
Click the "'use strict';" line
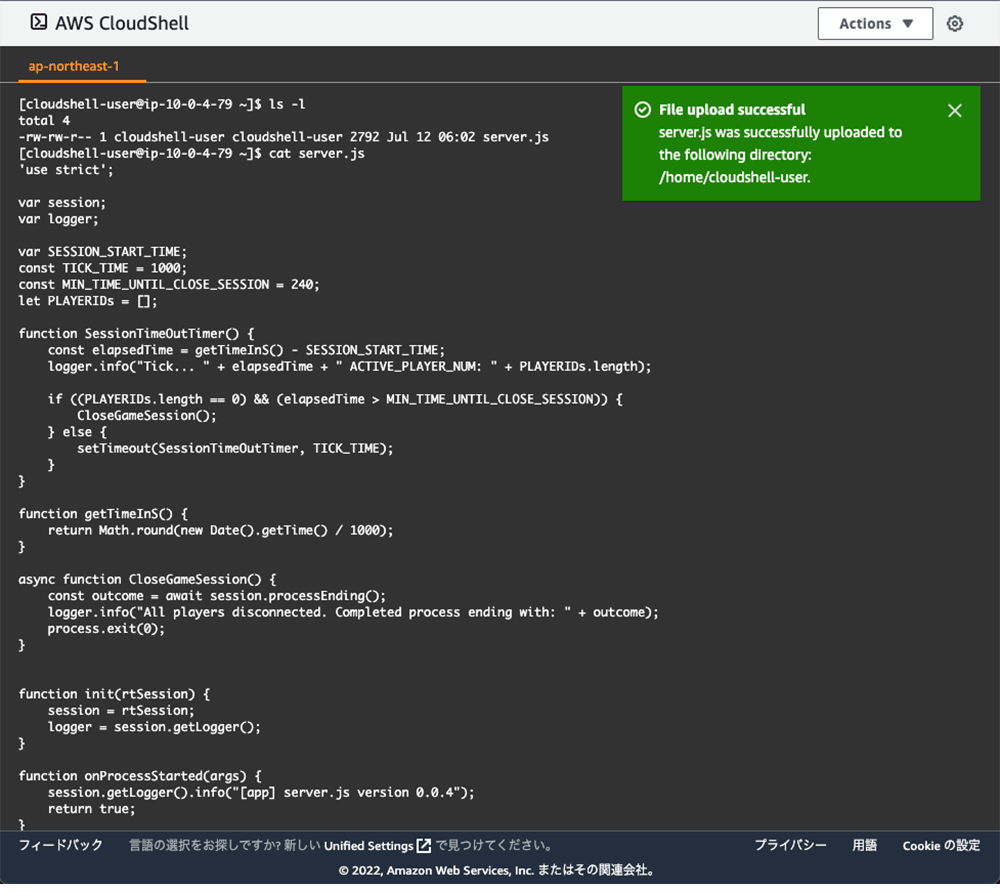[66, 170]
